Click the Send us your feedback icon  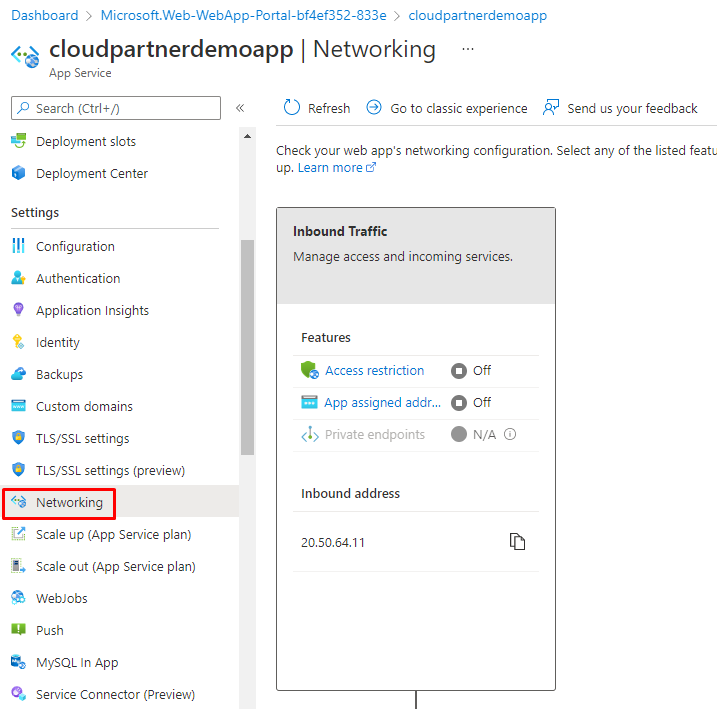pyautogui.click(x=551, y=108)
